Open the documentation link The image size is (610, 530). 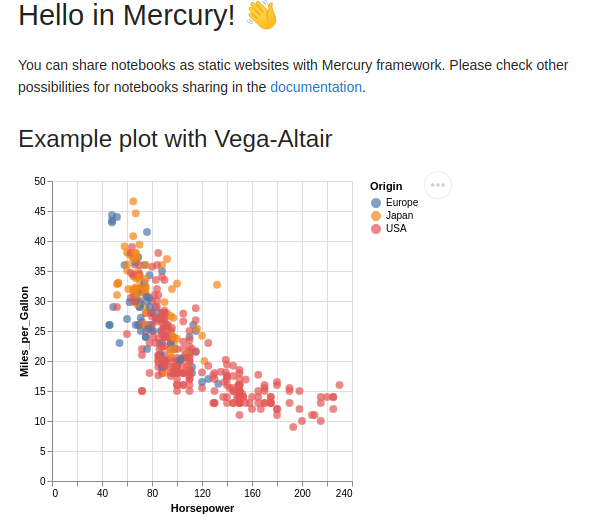(316, 87)
